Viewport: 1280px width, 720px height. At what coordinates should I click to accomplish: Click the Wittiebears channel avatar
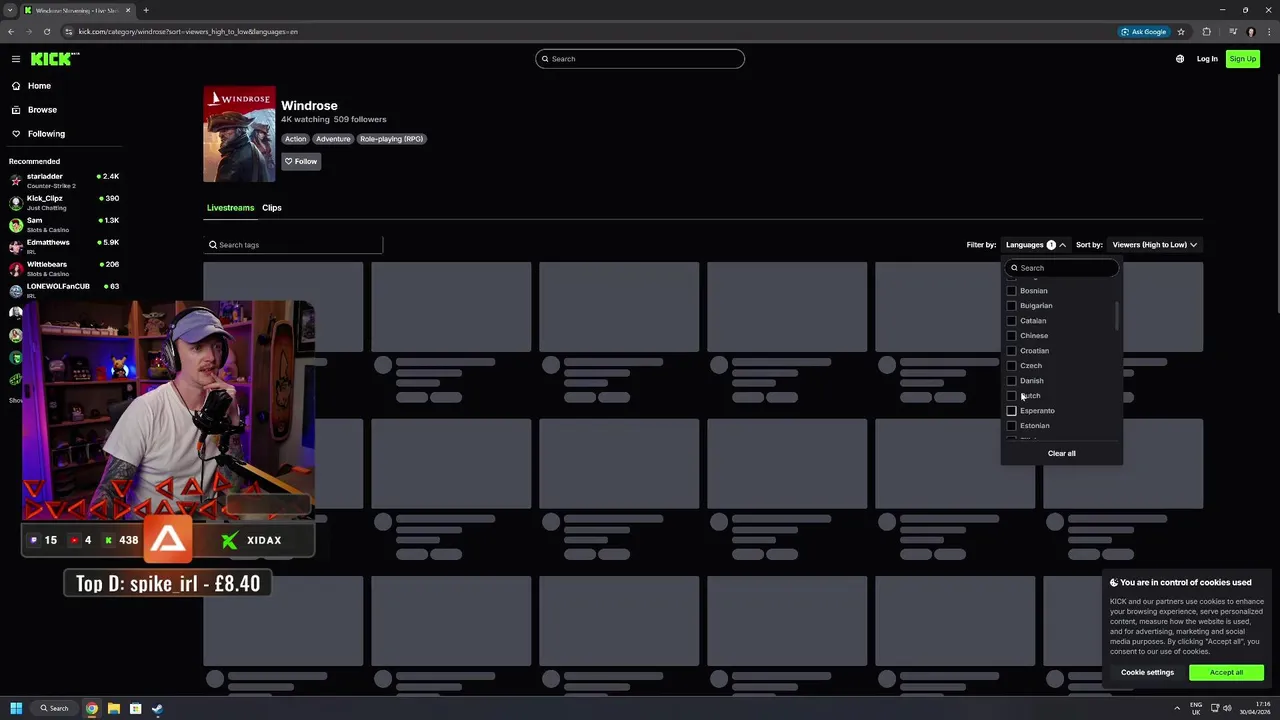click(x=16, y=268)
